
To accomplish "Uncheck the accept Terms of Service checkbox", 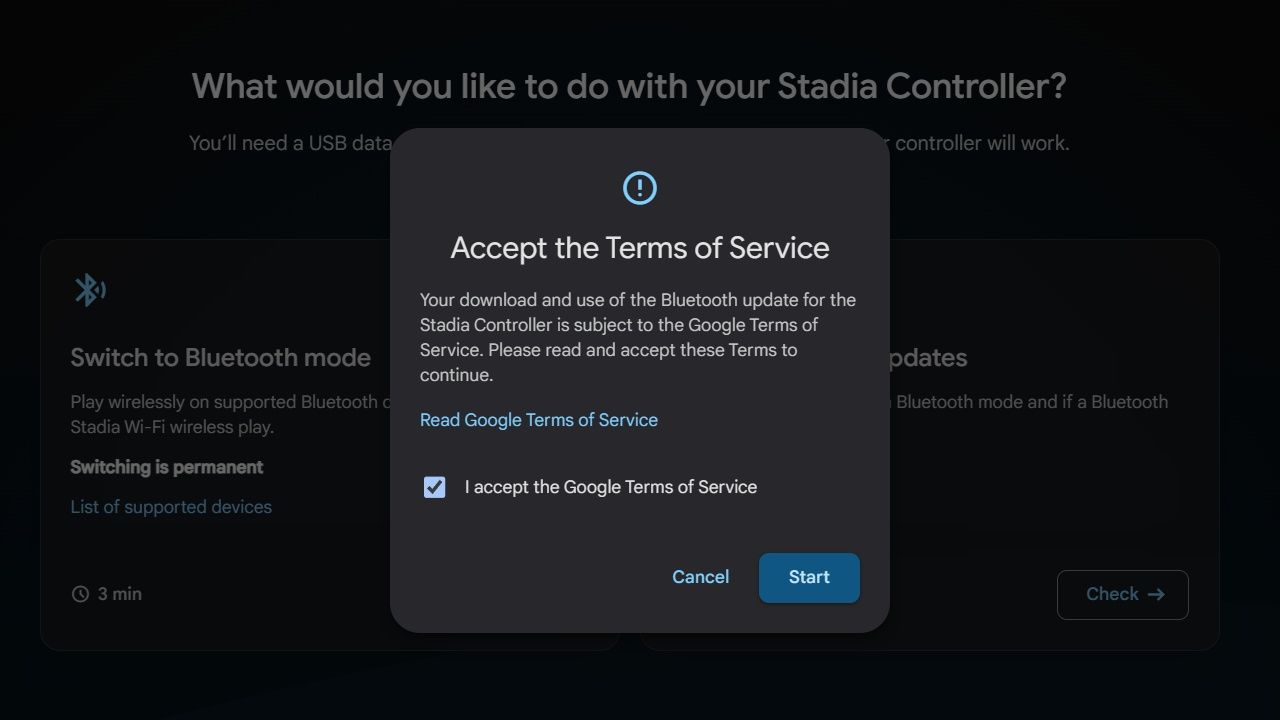I will pyautogui.click(x=434, y=487).
